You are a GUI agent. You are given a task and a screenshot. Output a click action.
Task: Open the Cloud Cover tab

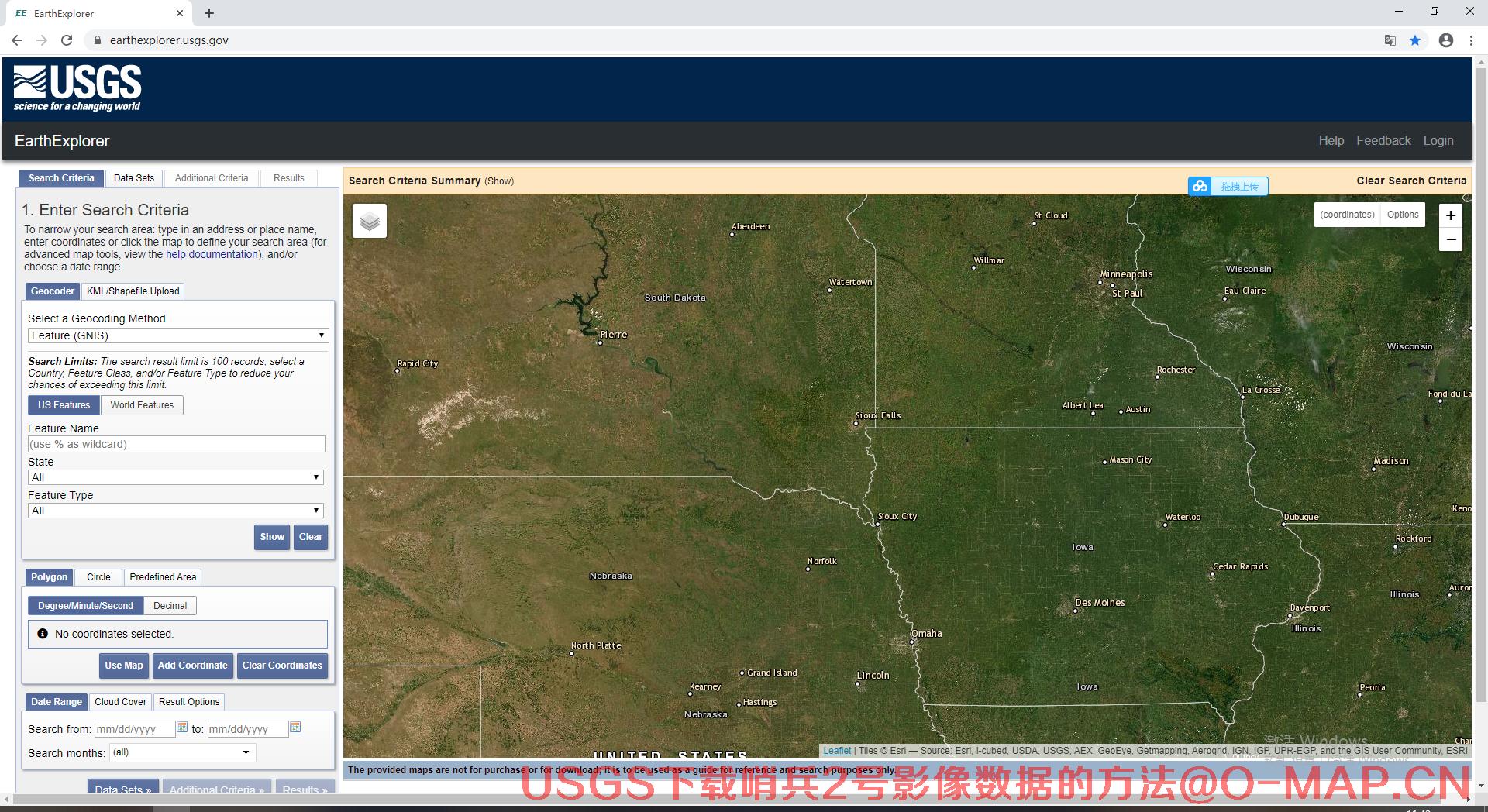point(120,702)
